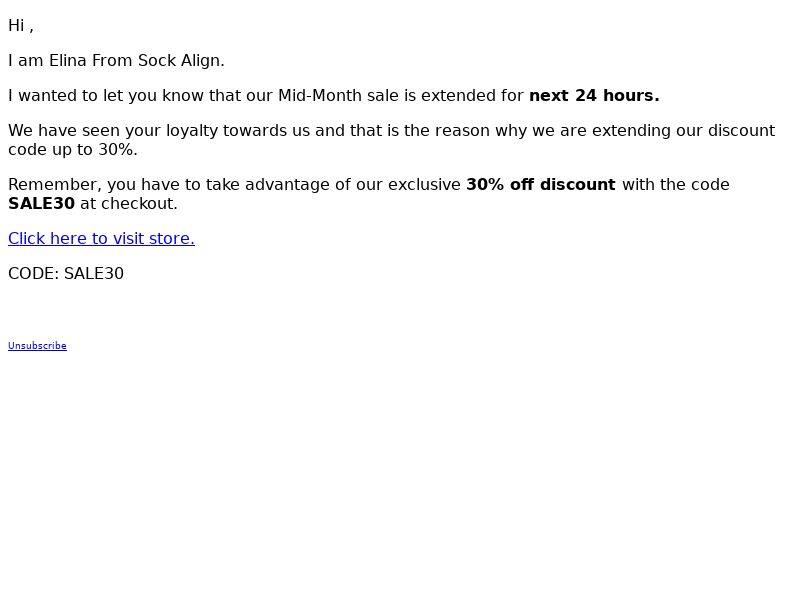Click the Unsubscribe link
Viewport: 800px width, 600px height.
[x=37, y=346]
